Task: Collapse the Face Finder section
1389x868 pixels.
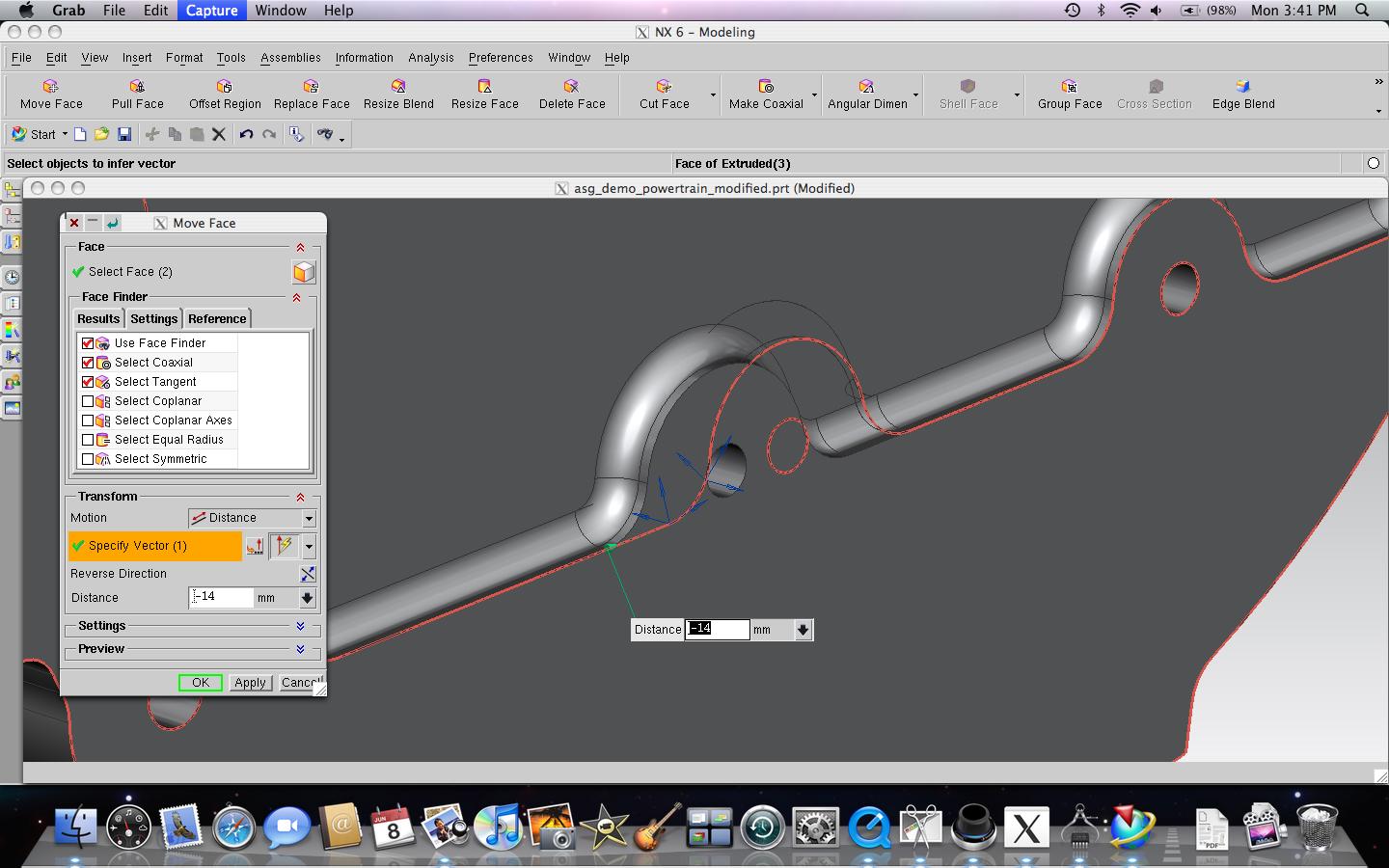Action: [296, 298]
